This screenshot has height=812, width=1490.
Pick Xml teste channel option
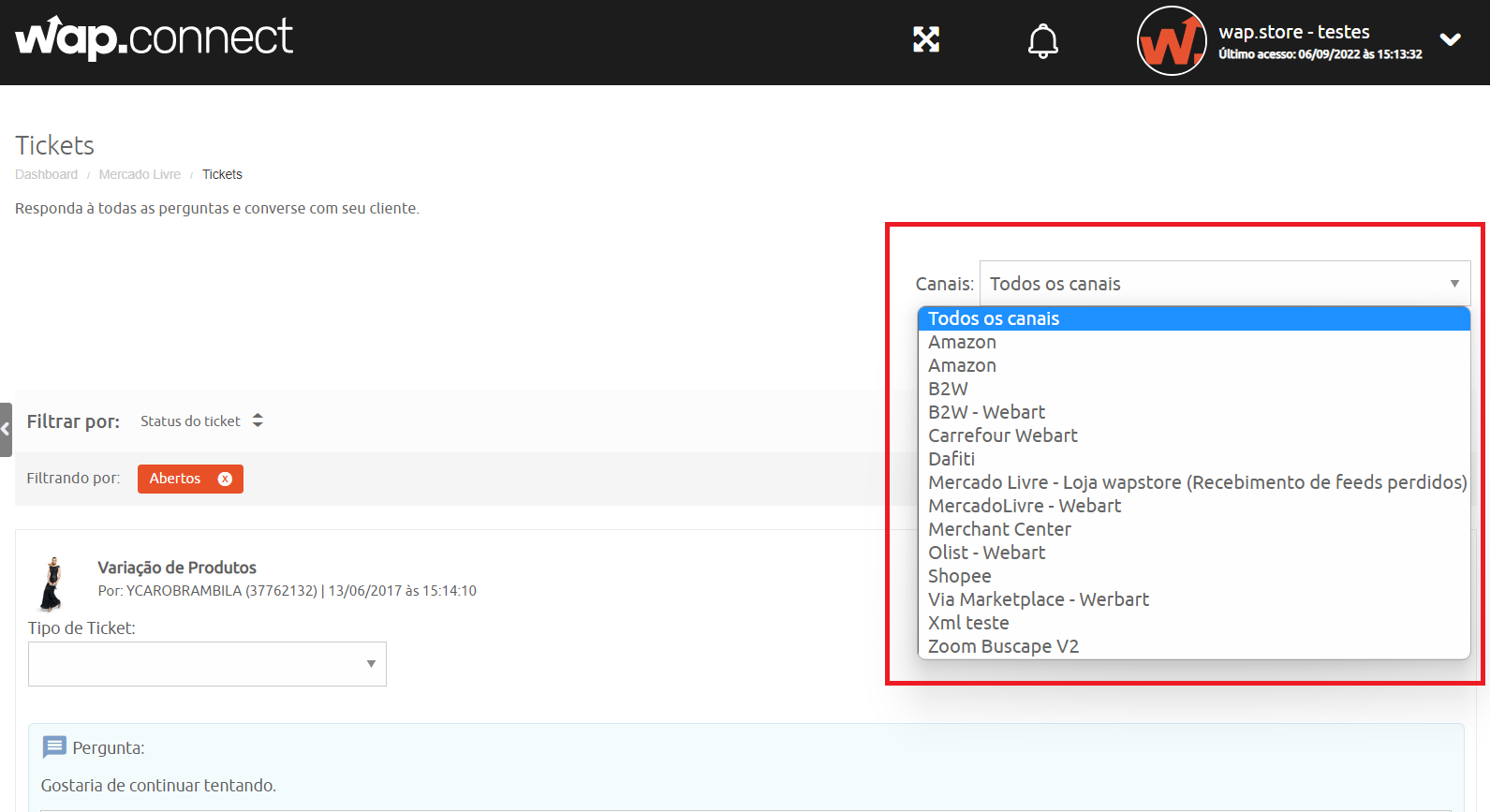point(1194,623)
